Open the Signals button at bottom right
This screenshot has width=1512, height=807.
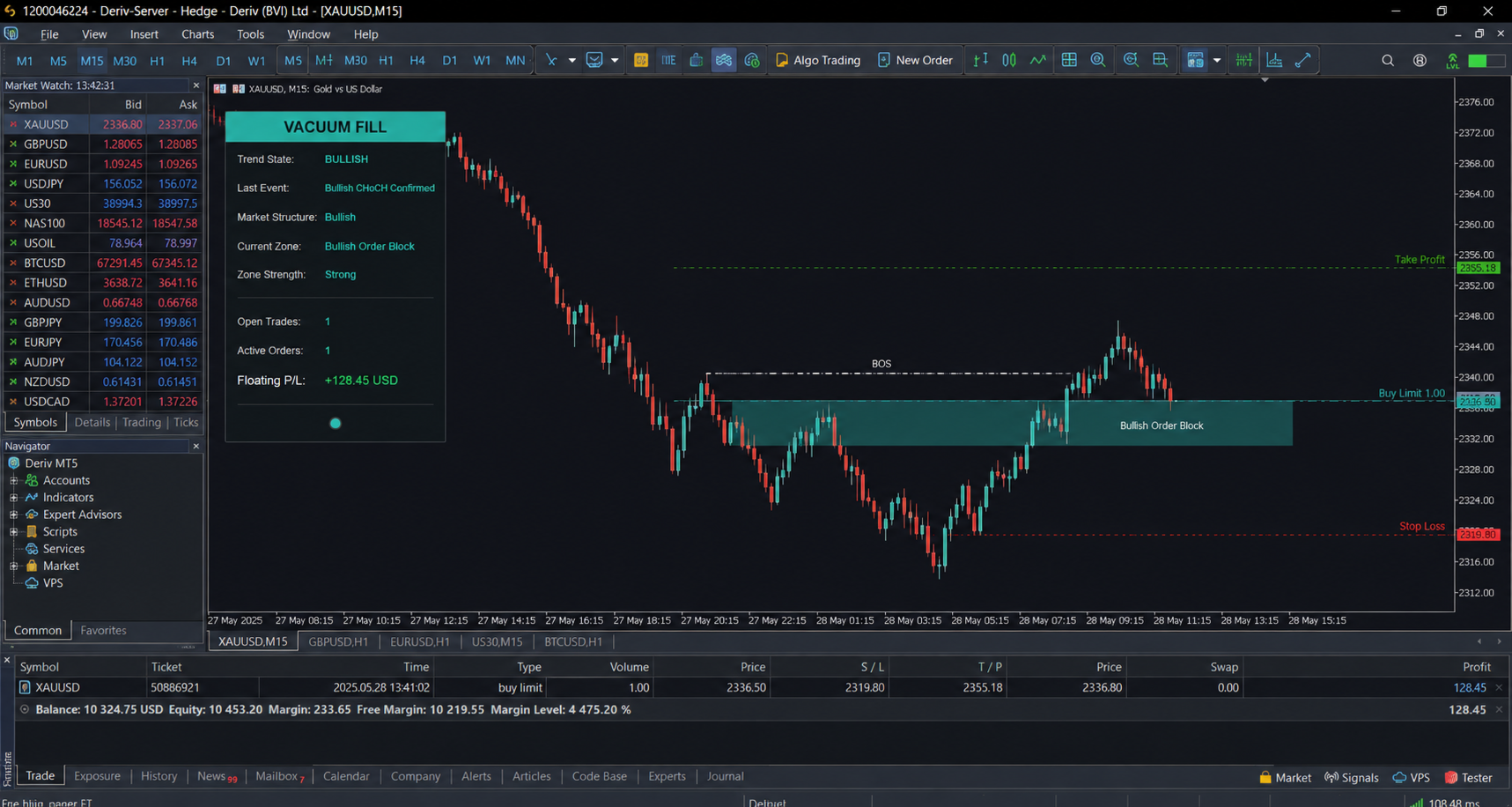1352,777
